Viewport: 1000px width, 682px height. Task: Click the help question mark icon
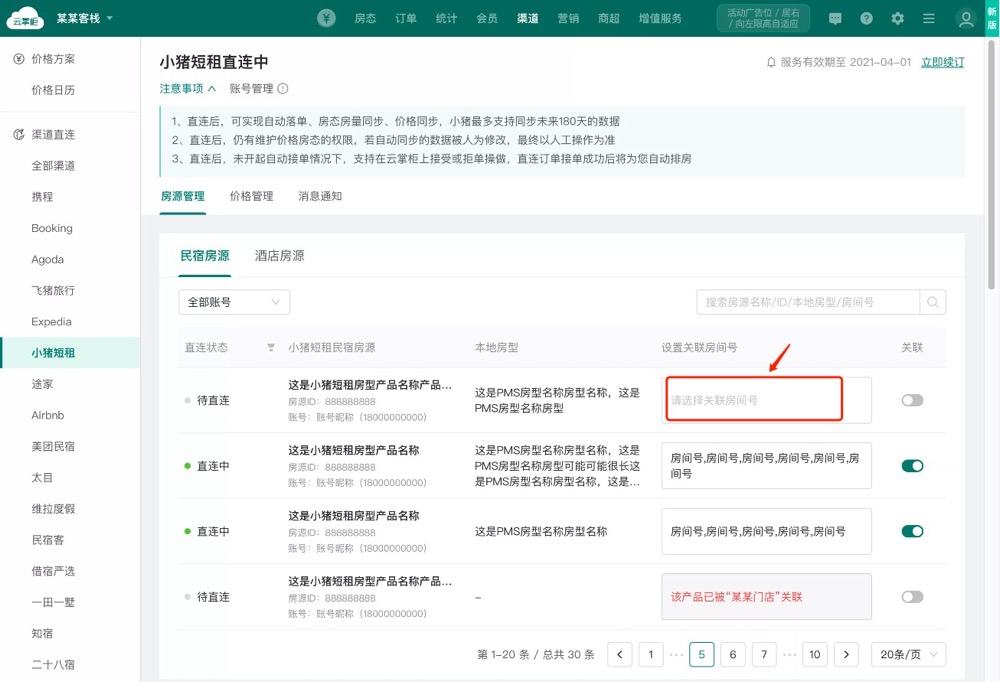(866, 19)
